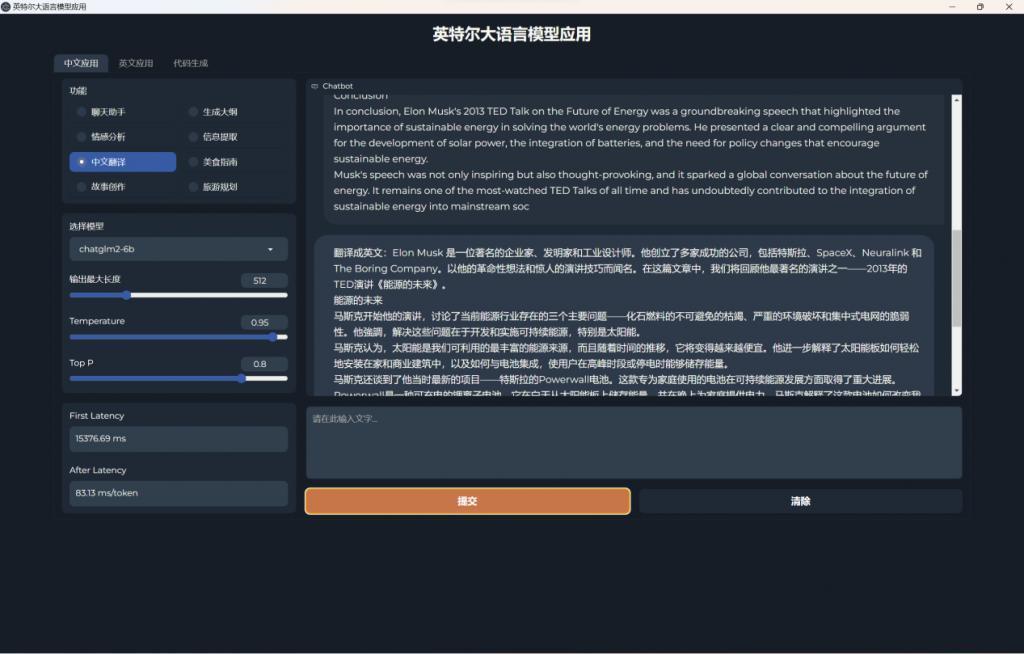Switch to 故事创作 story creation mode
This screenshot has width=1024, height=654.
tap(110, 187)
